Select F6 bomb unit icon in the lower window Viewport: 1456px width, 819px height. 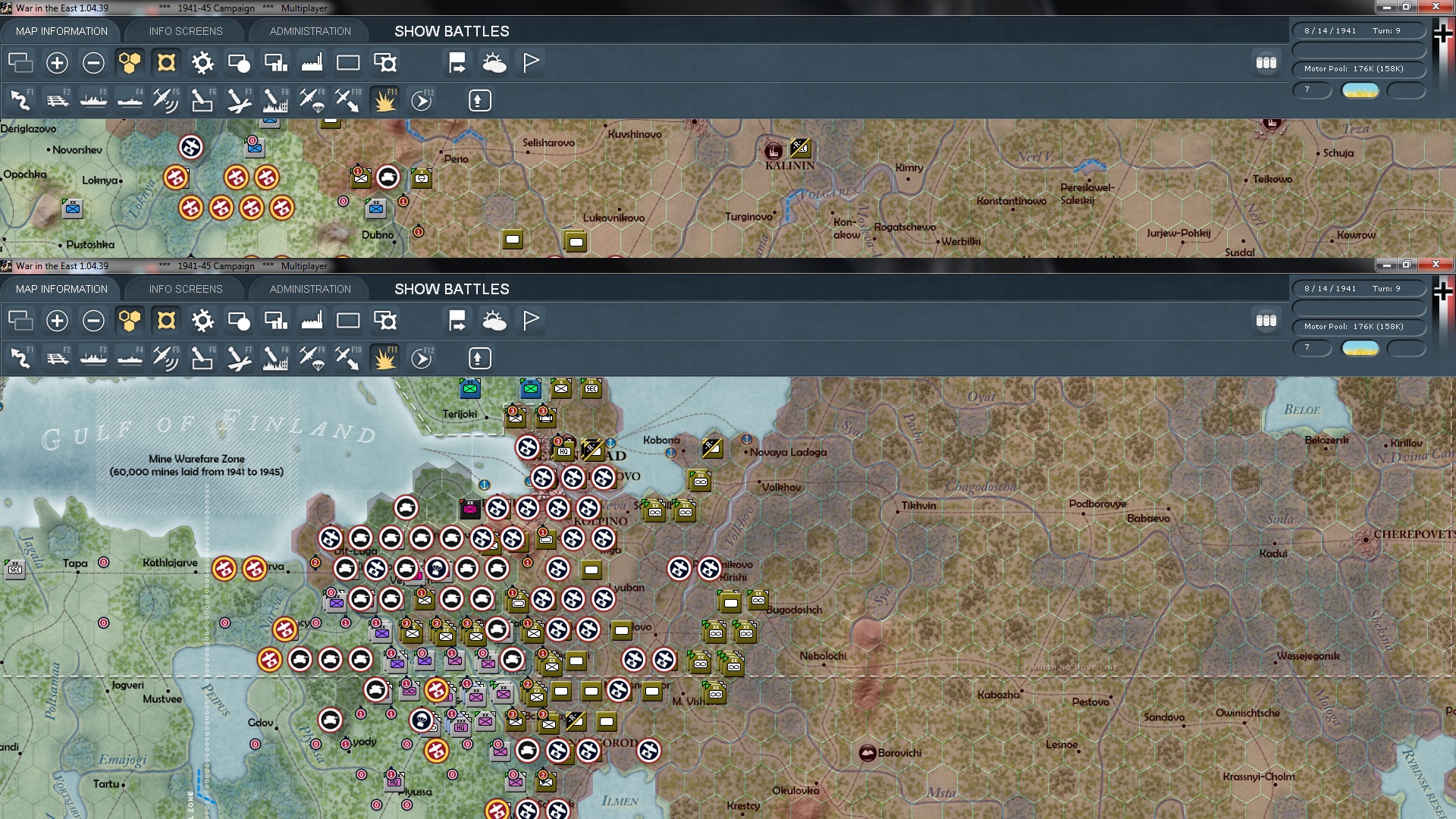pos(202,358)
